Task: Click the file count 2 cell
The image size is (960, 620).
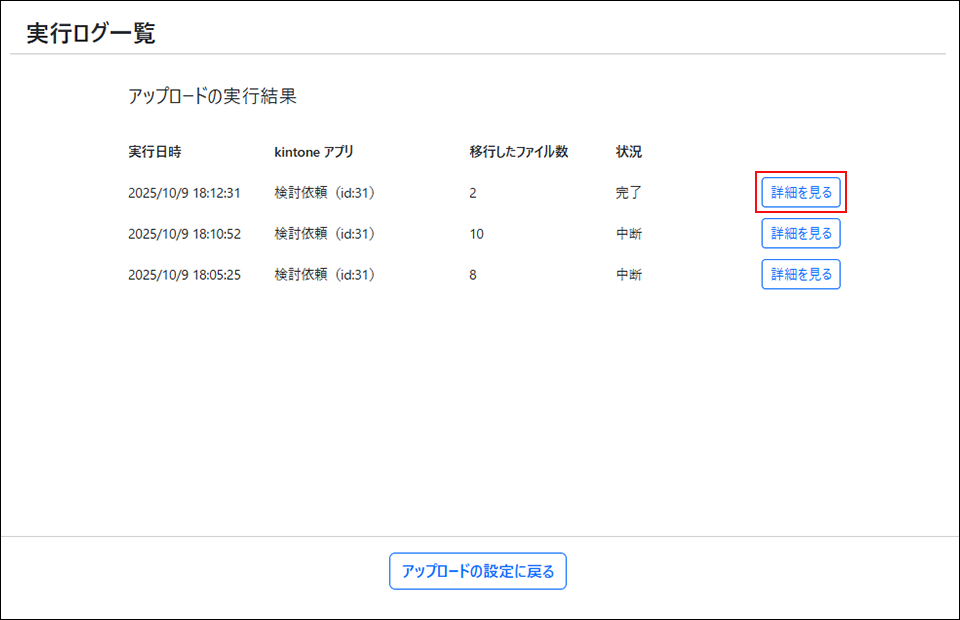Action: [473, 193]
